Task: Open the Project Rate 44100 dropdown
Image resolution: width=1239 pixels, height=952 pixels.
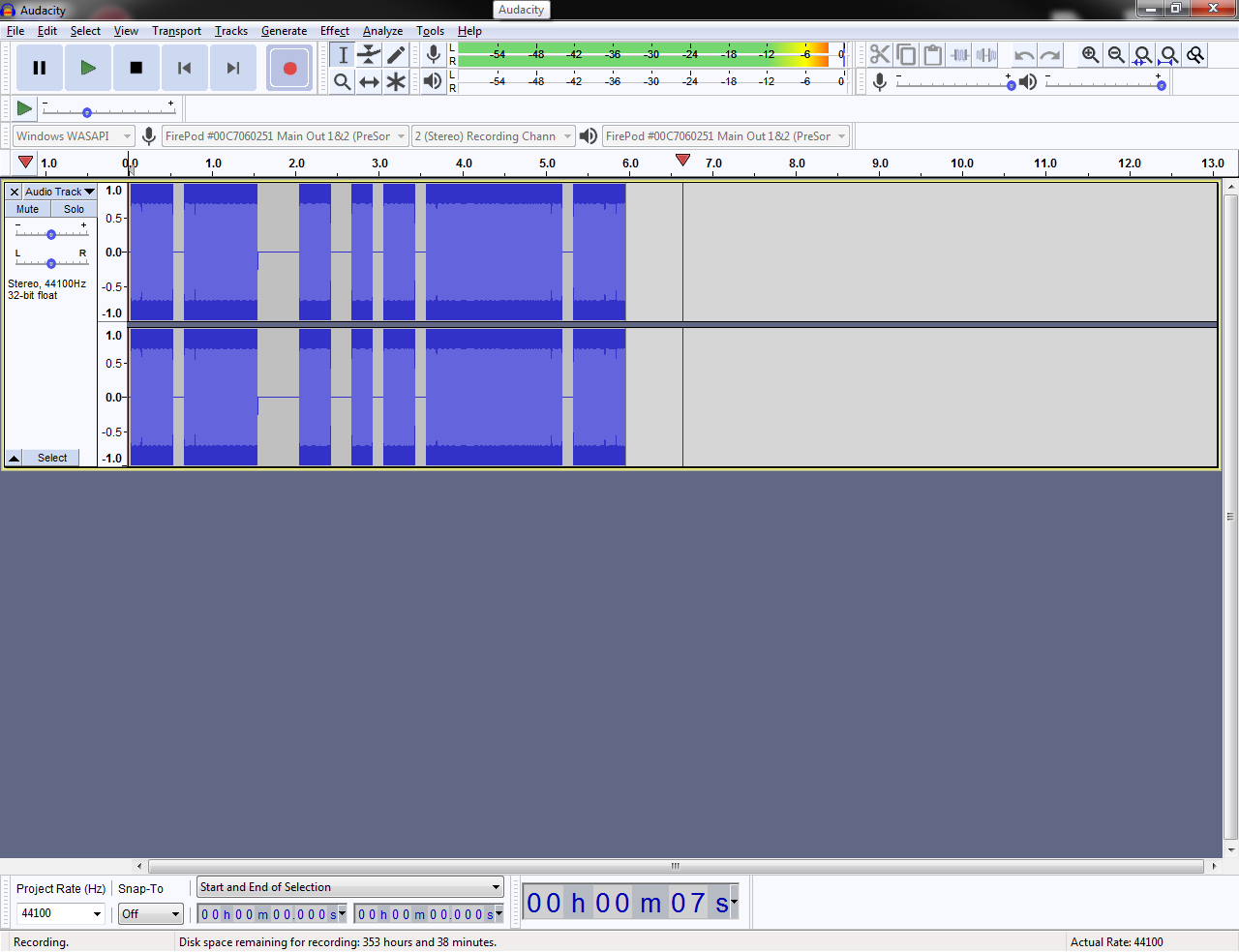Action: (97, 914)
